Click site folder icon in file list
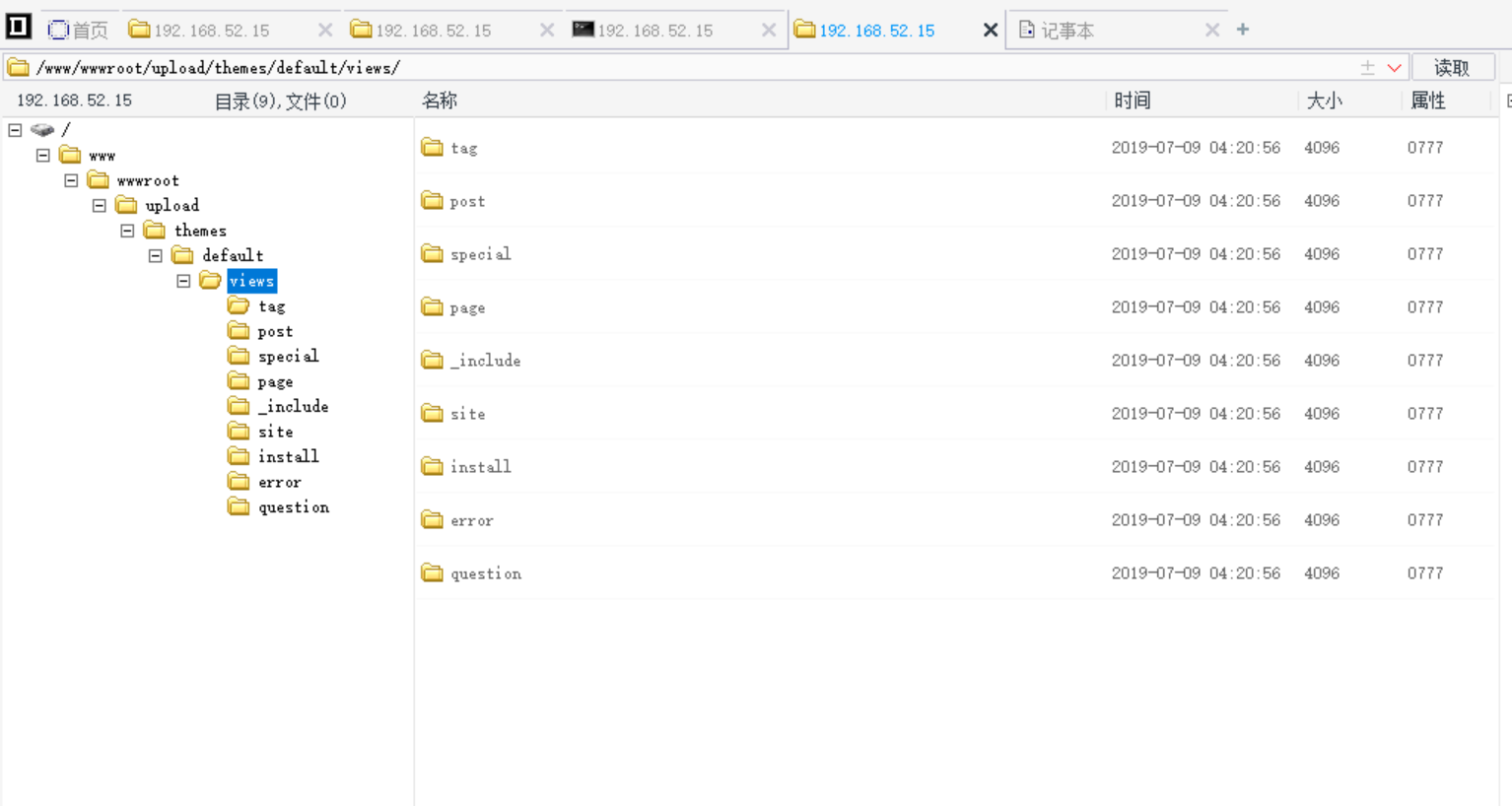The image size is (1512, 806). (x=432, y=414)
